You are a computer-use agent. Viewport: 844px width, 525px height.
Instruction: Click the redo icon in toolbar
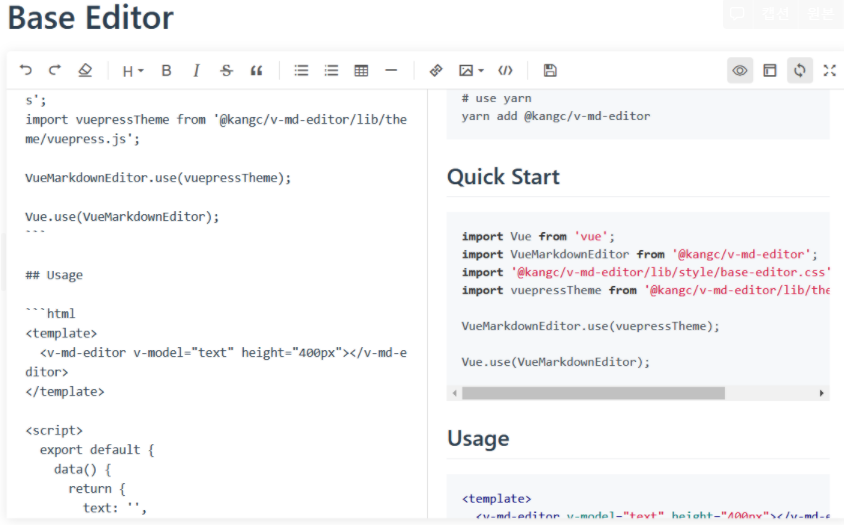coord(55,70)
